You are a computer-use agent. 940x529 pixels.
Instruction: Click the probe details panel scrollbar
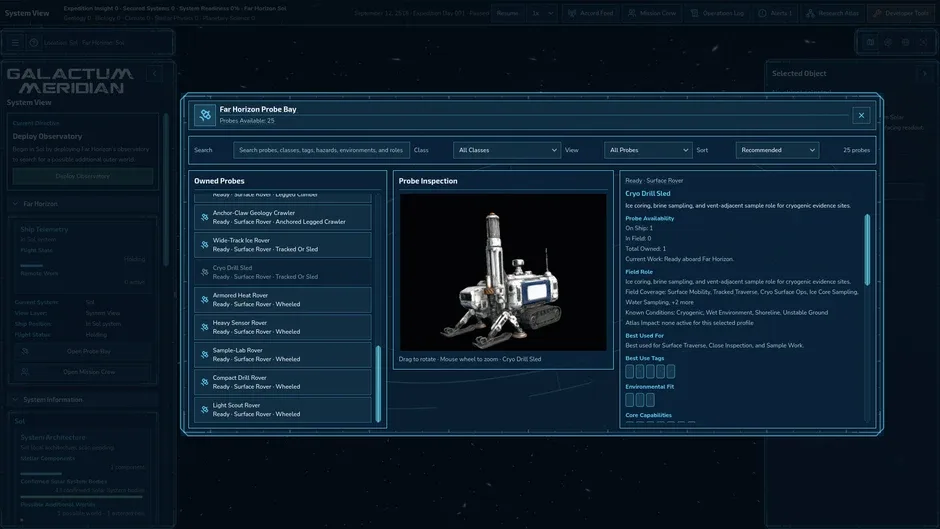(867, 249)
